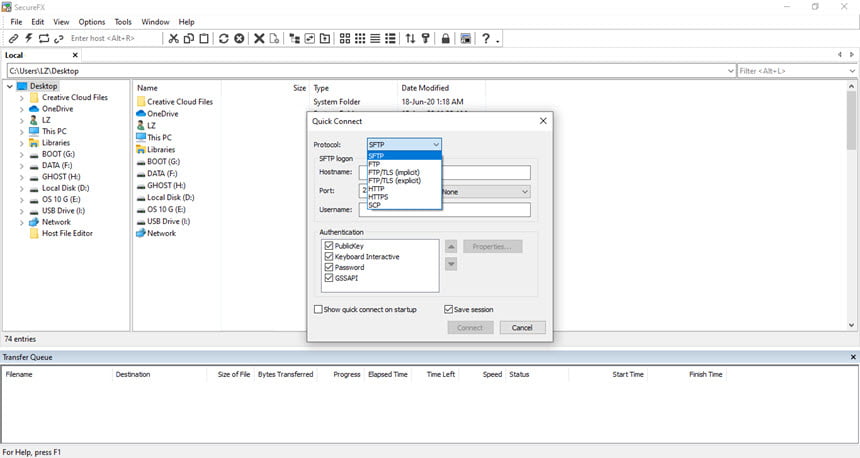Toggle the folder tree view icon
The image size is (860, 458).
(295, 38)
